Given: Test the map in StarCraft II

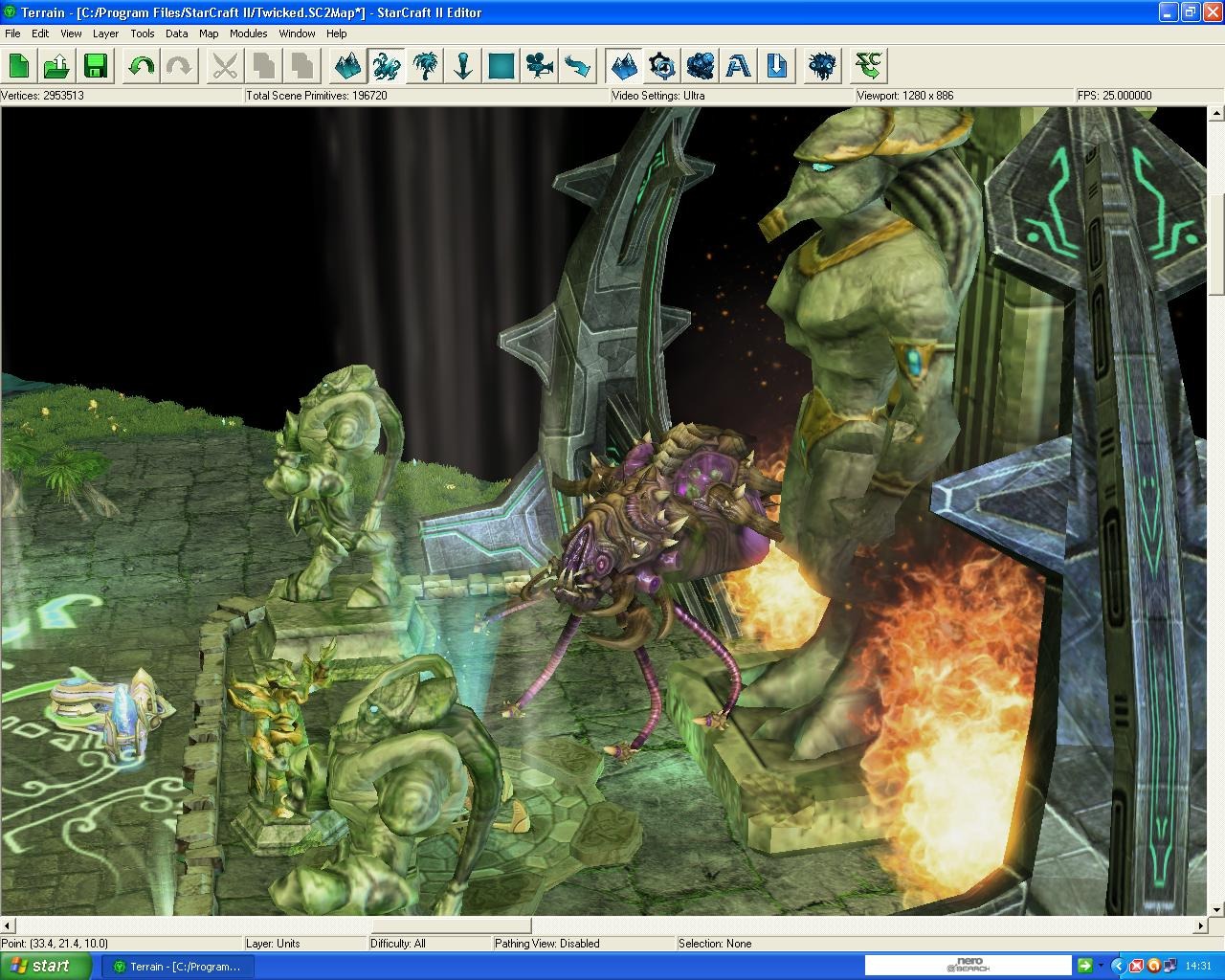Looking at the screenshot, I should [x=869, y=66].
